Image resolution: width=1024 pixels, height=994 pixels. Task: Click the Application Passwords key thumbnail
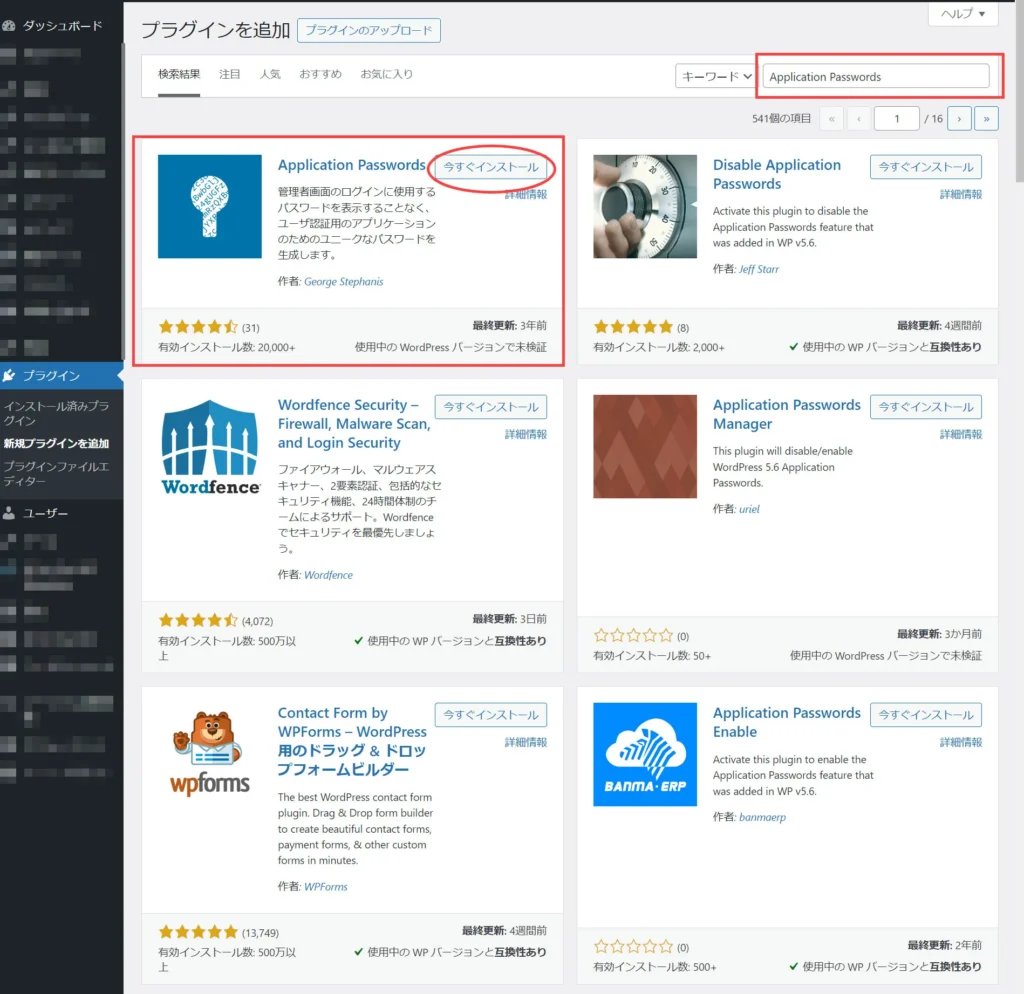pyautogui.click(x=209, y=207)
